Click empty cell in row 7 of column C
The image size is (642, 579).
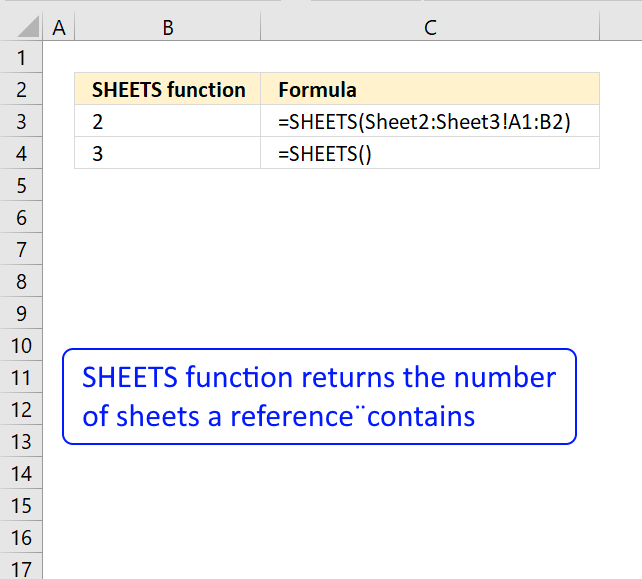click(430, 249)
